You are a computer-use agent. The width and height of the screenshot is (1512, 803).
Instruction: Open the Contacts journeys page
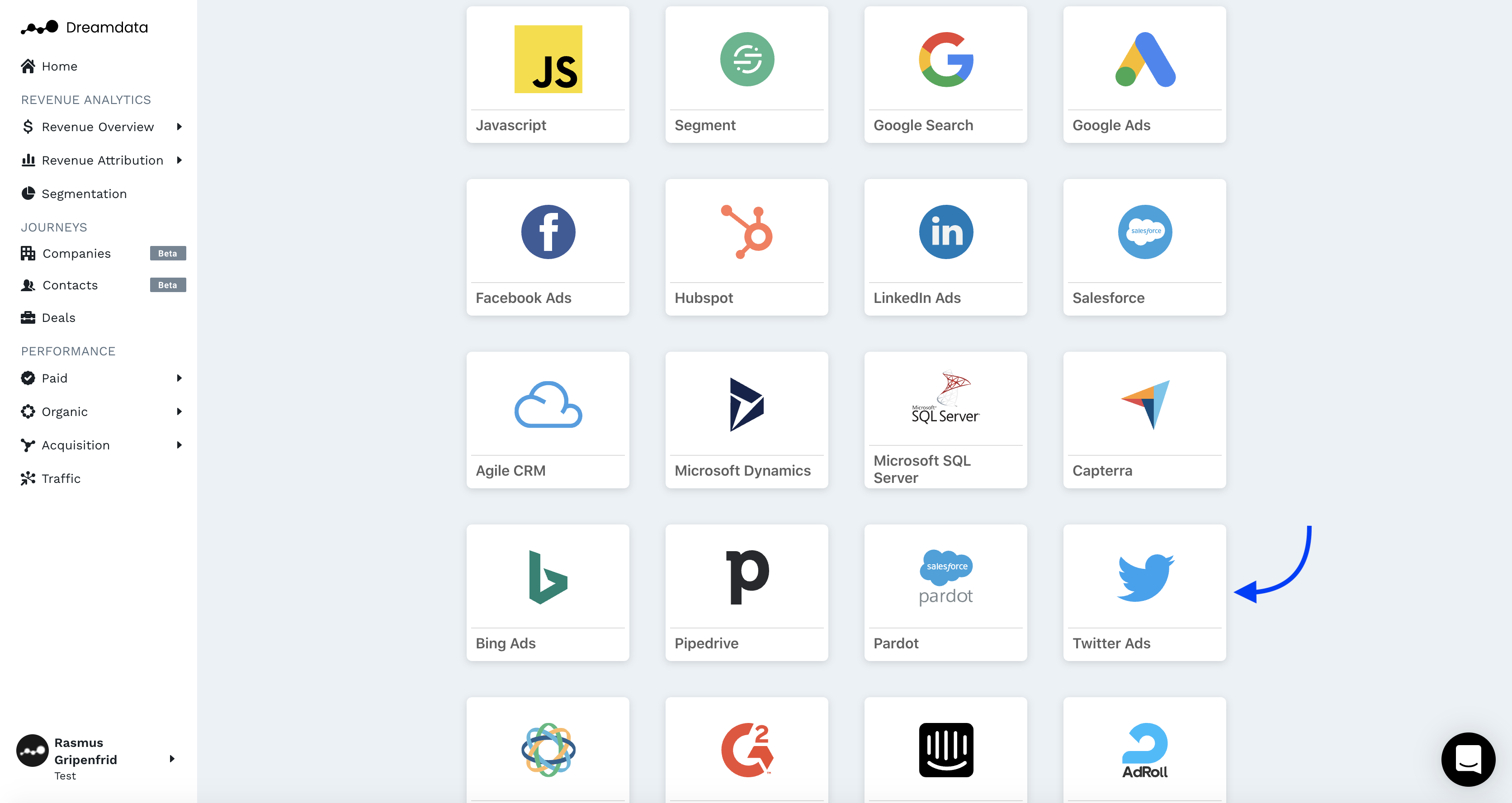coord(70,285)
